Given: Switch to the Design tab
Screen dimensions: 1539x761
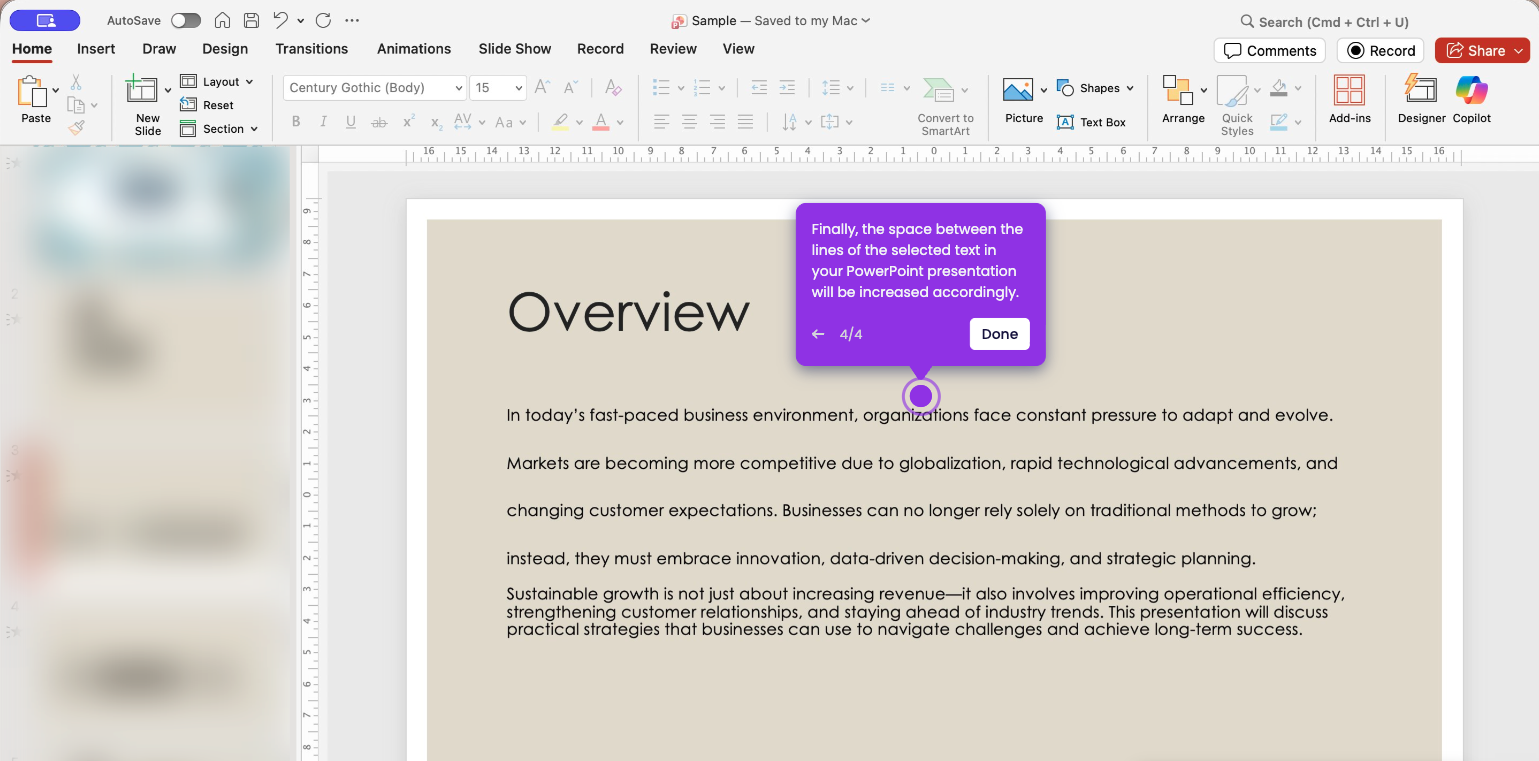Looking at the screenshot, I should [x=225, y=49].
